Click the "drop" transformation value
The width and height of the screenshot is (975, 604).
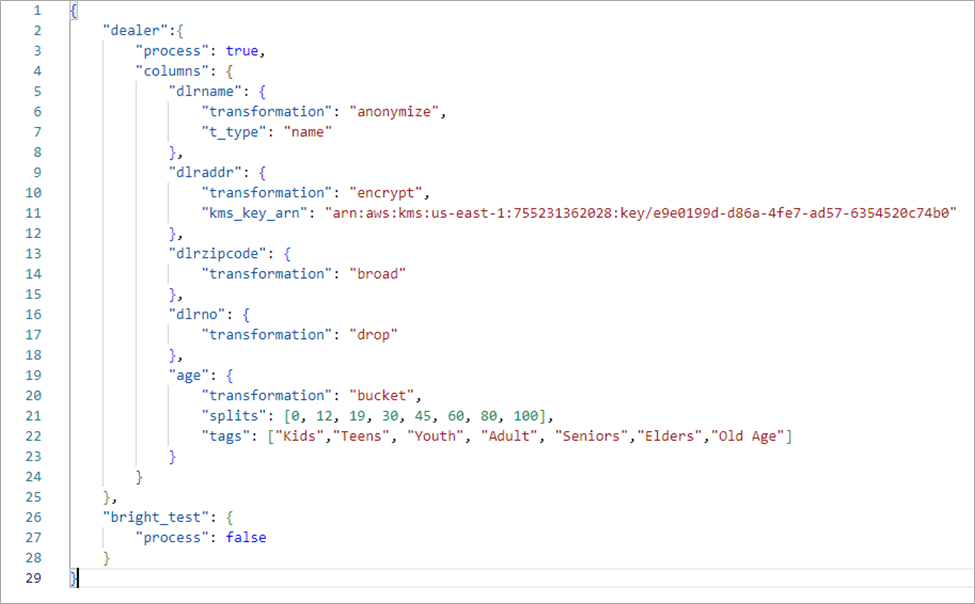373,335
